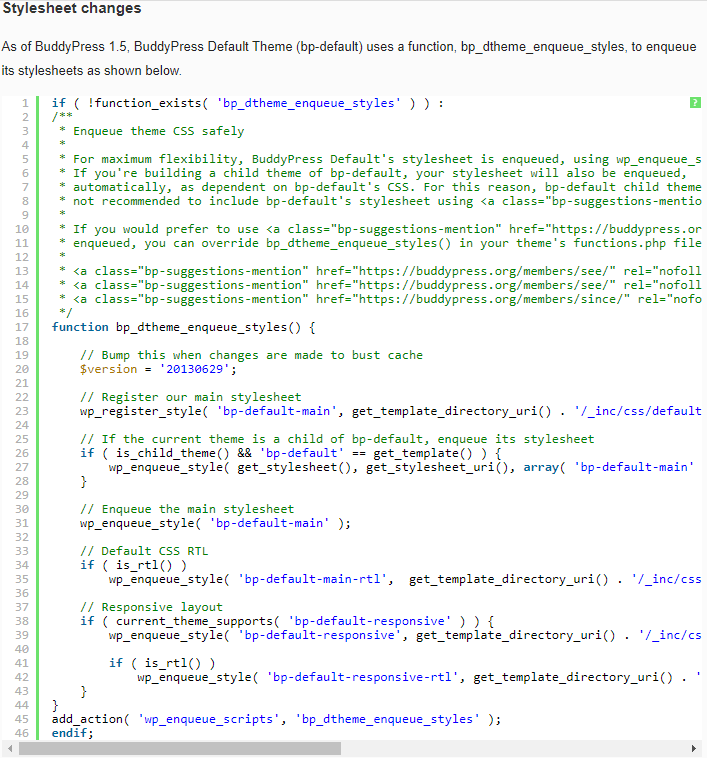The height and width of the screenshot is (758, 707).
Task: Click the comment line starting 'For maximum flexibility'
Action: (380, 159)
